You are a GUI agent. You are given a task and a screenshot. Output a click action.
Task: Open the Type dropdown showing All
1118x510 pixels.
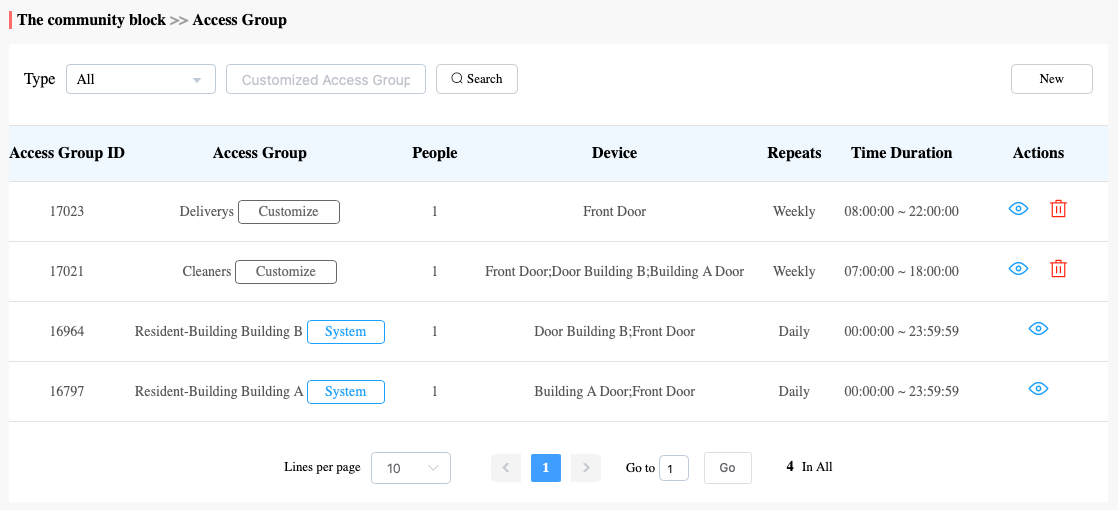[x=141, y=80]
